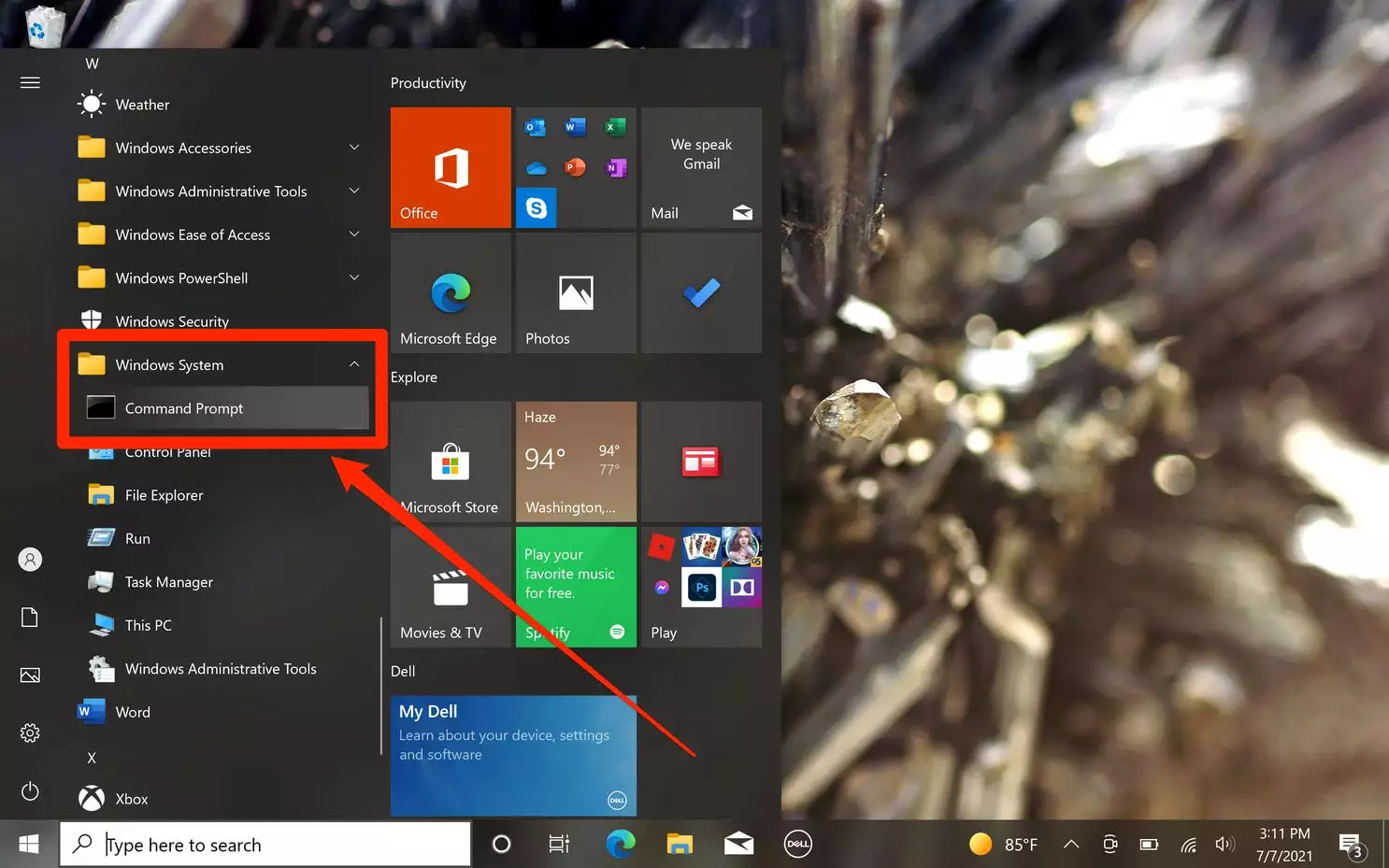Image resolution: width=1389 pixels, height=868 pixels.
Task: Open the My Dell tile
Action: 513,755
